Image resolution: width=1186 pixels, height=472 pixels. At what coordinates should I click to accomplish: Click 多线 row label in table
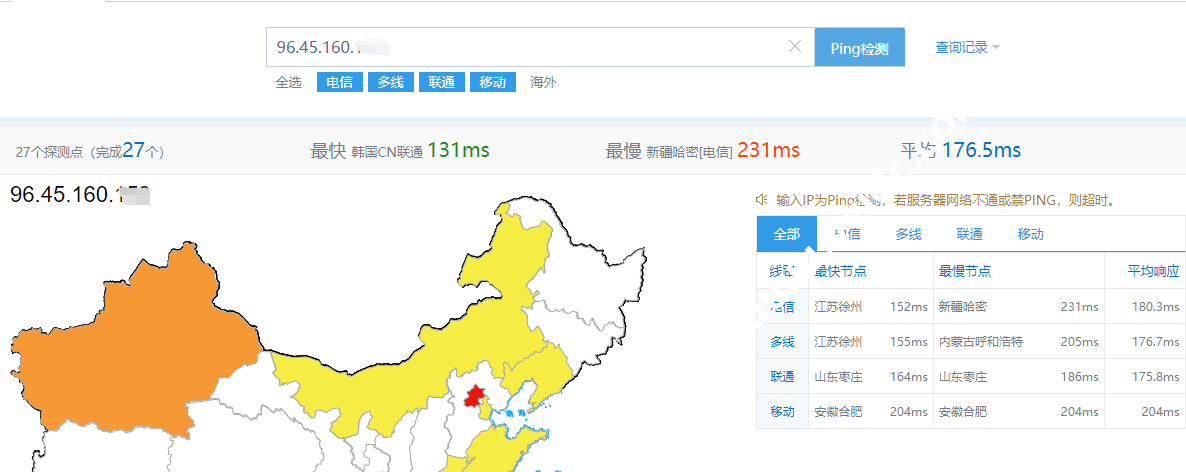pos(783,342)
